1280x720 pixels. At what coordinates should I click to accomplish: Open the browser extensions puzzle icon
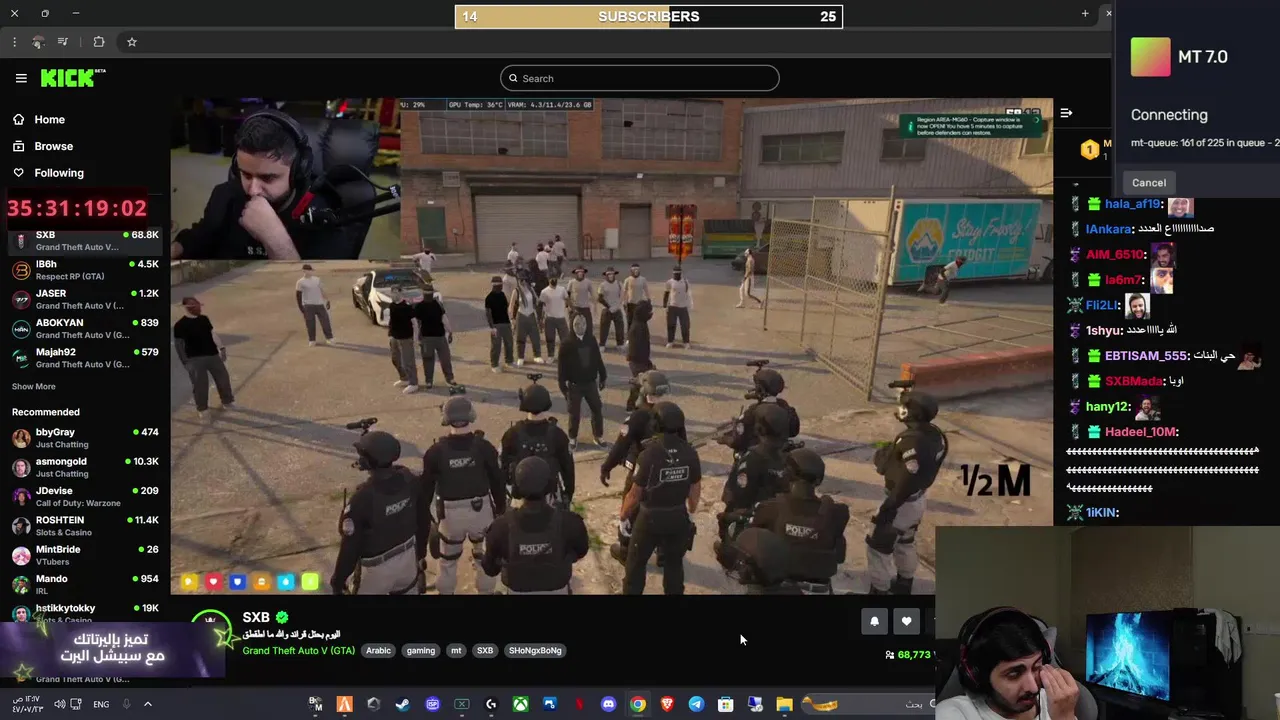[99, 42]
